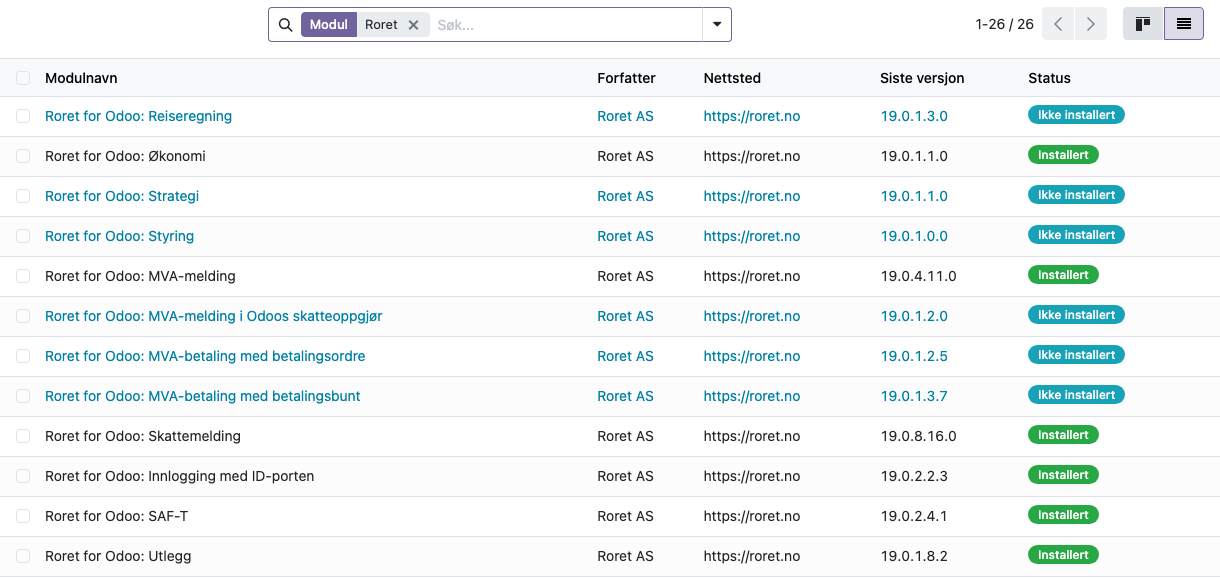Remove the Roret filter with X

pos(413,25)
